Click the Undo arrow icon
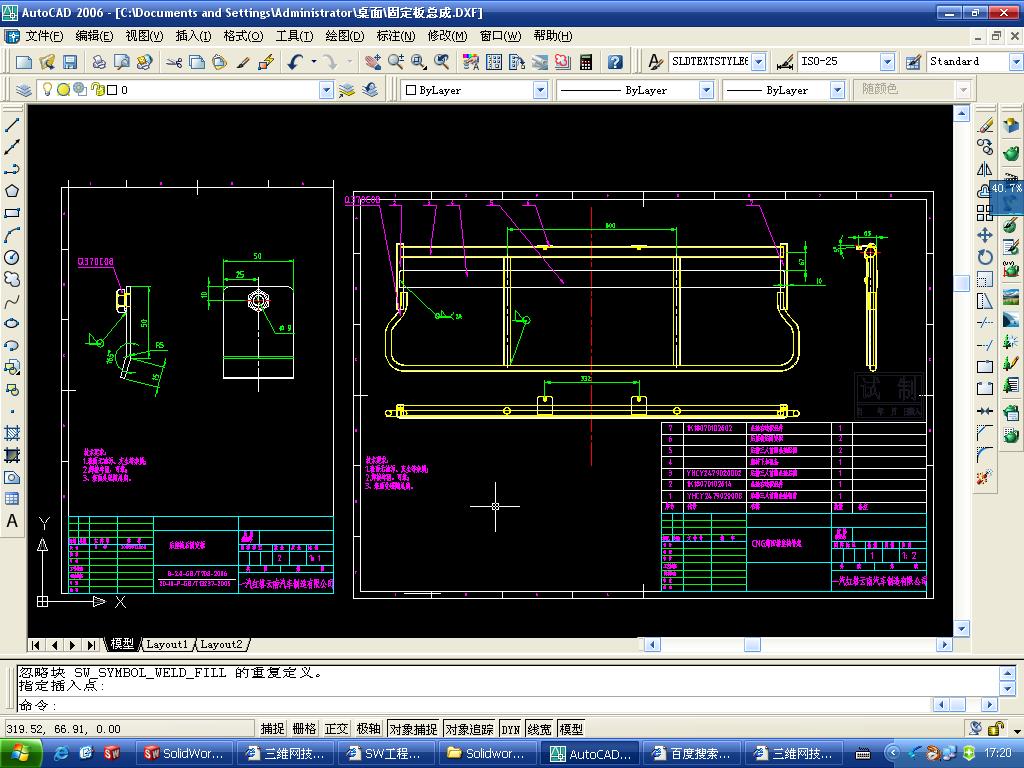The width and height of the screenshot is (1024, 768). [295, 62]
